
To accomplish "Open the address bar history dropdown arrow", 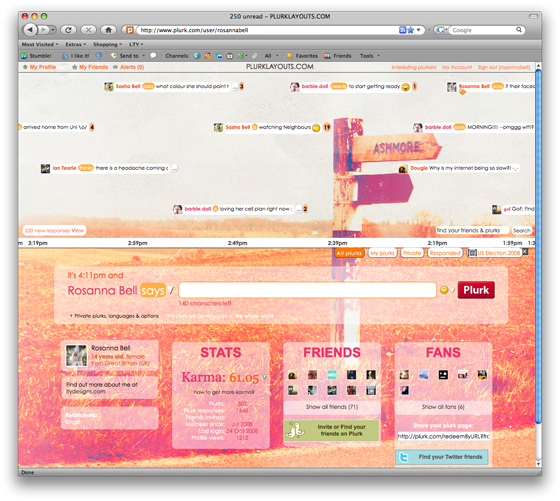I will pyautogui.click(x=419, y=30).
